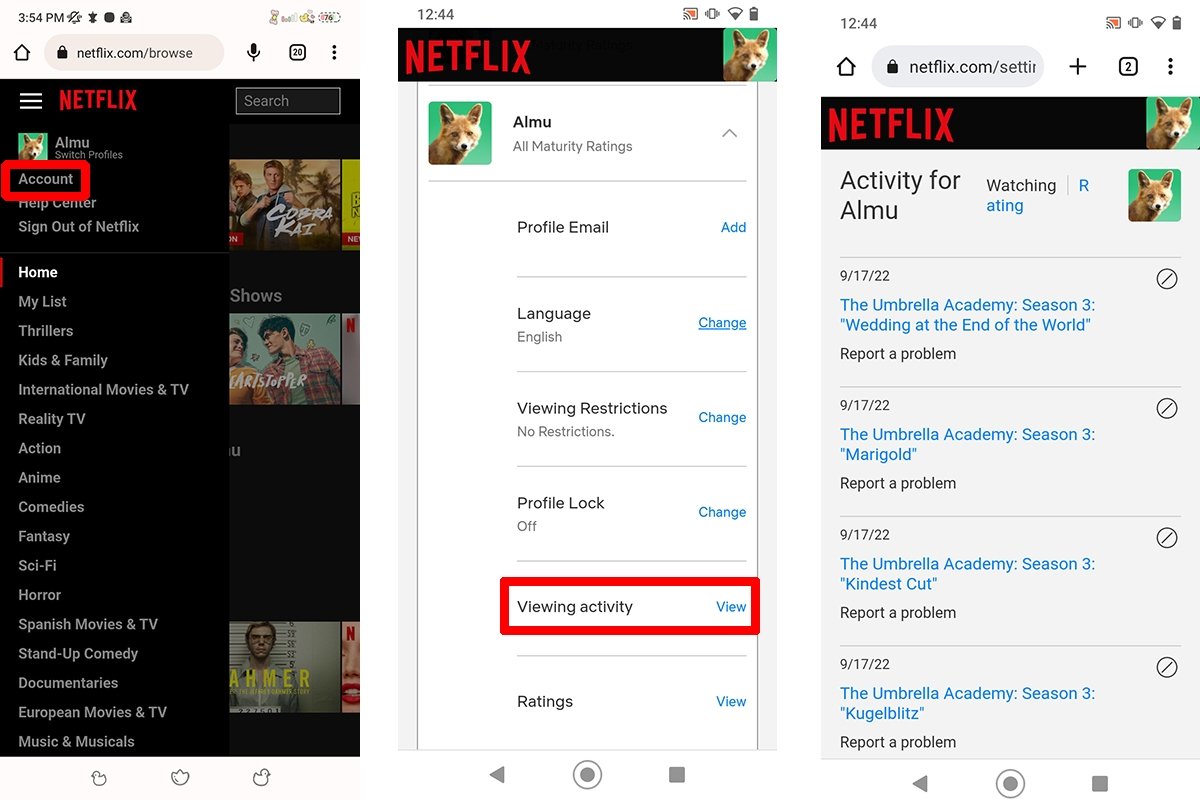Tap the microphone icon in left browser

click(x=254, y=53)
